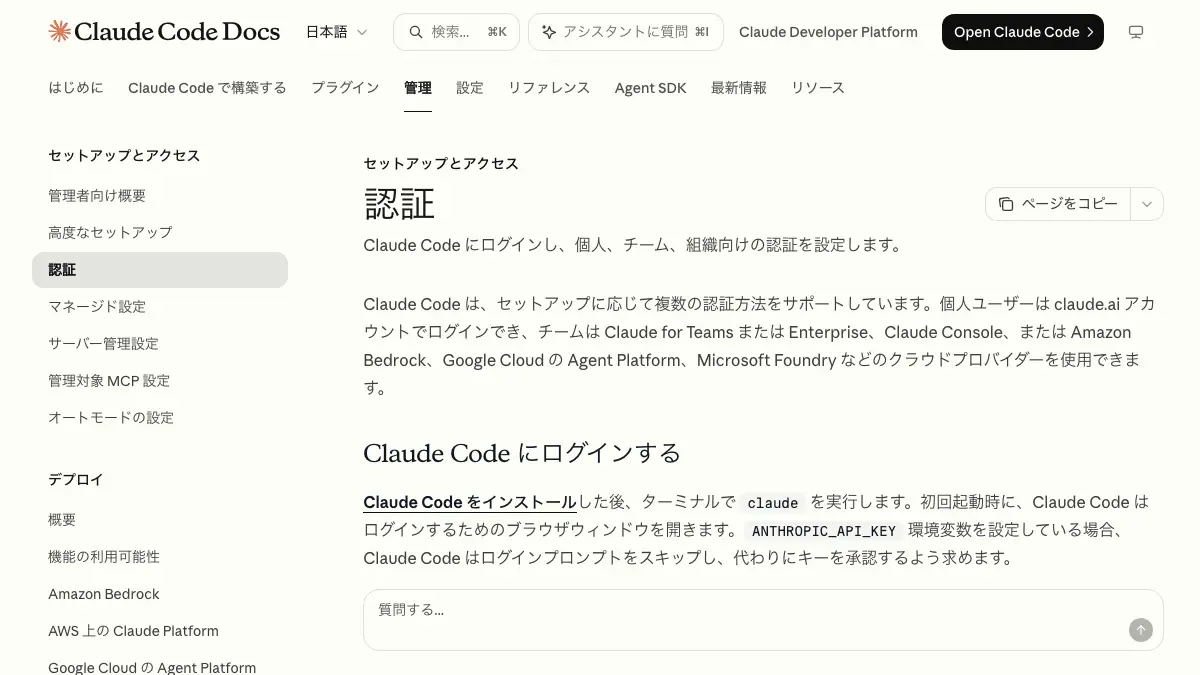Click the セットアップとアクセス sidebar section heading
The image size is (1200, 675).
point(124,156)
